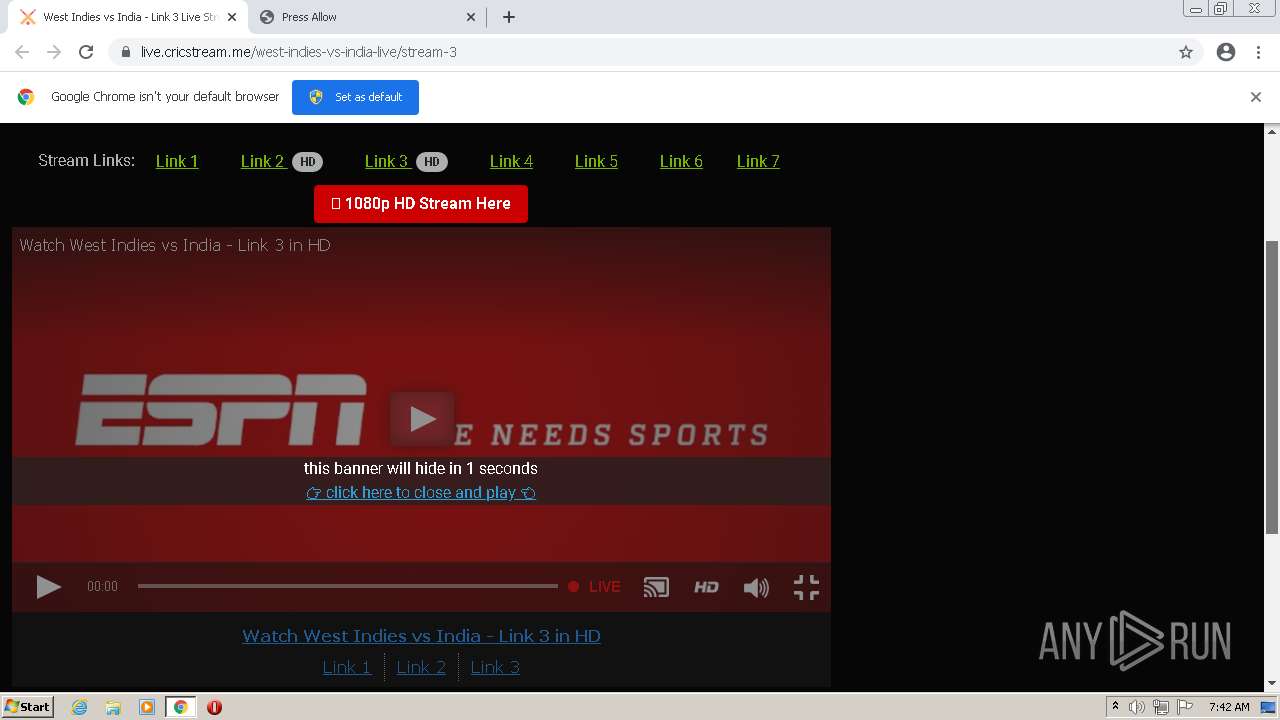The width and height of the screenshot is (1280, 720).
Task: Open stream Link 7
Action: pyautogui.click(x=758, y=161)
